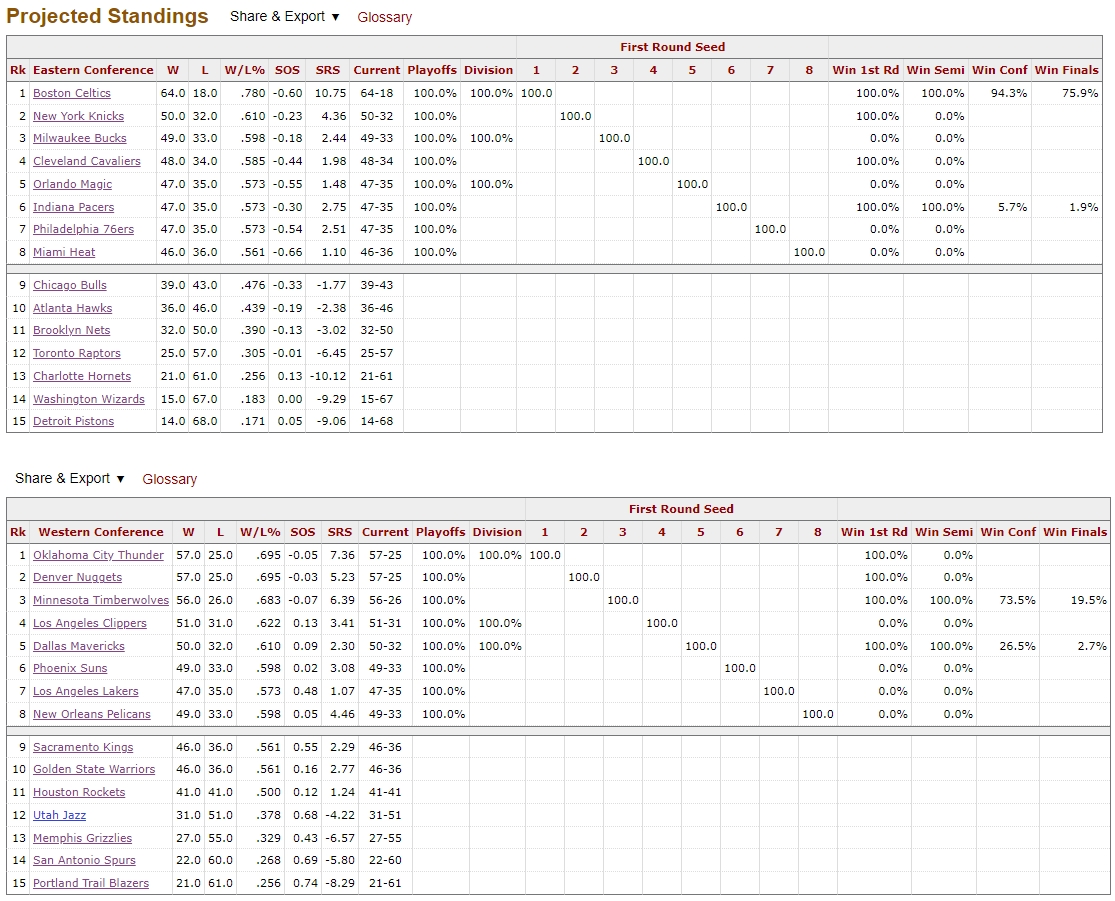Select the Utah Jazz link
This screenshot has width=1115, height=901.
coord(59,815)
